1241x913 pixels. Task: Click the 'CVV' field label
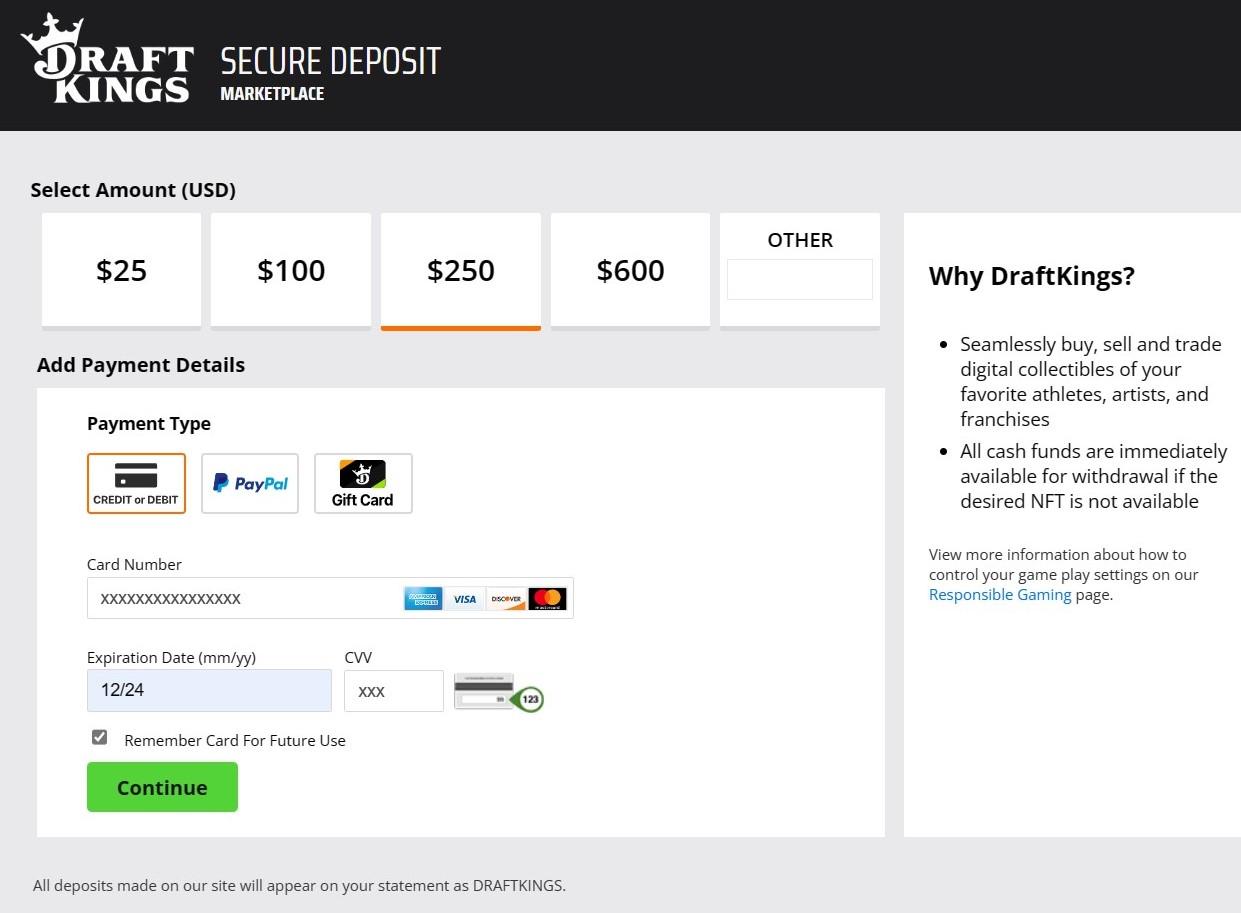click(x=358, y=658)
